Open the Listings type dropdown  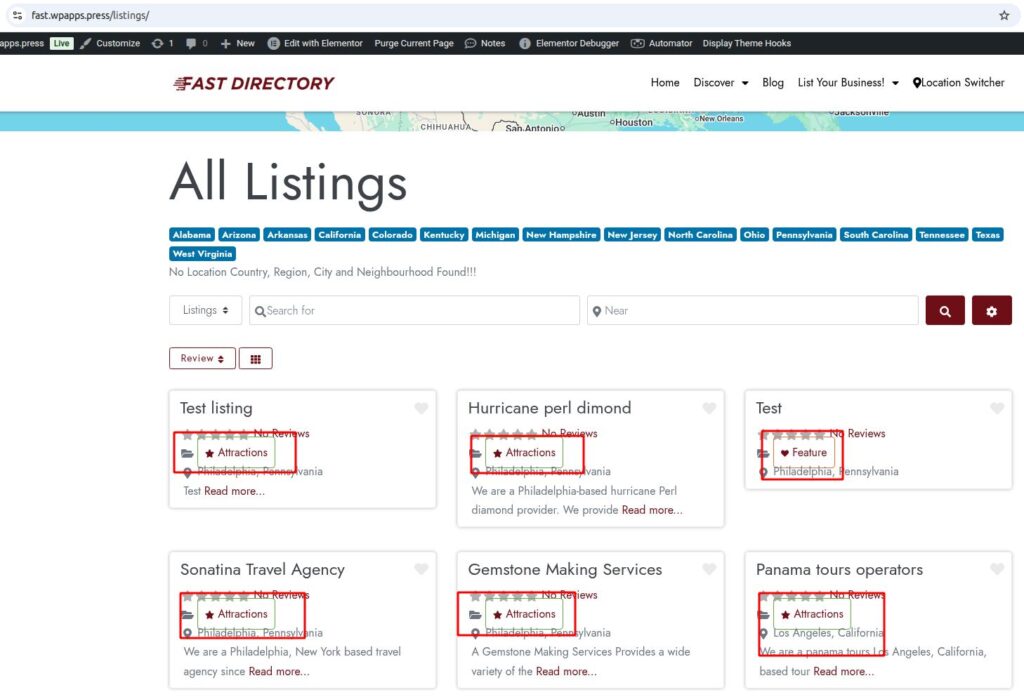pos(205,311)
